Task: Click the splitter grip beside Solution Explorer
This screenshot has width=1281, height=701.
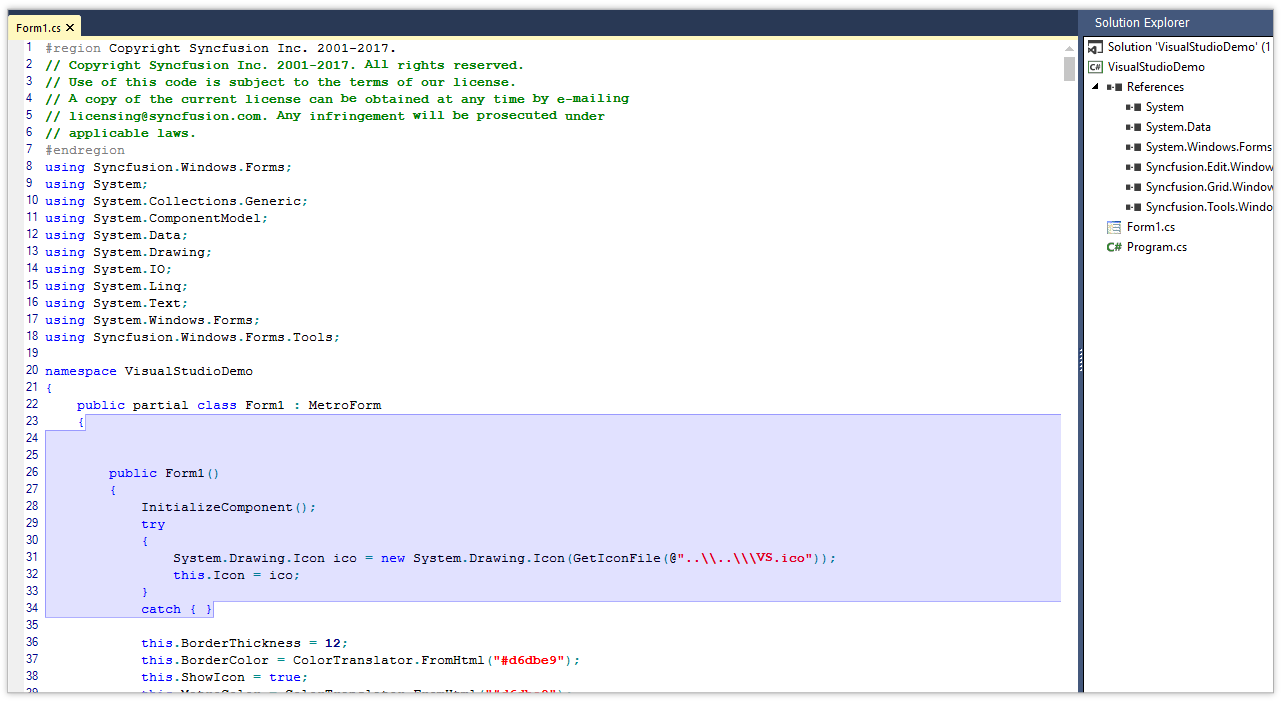Action: [1081, 361]
